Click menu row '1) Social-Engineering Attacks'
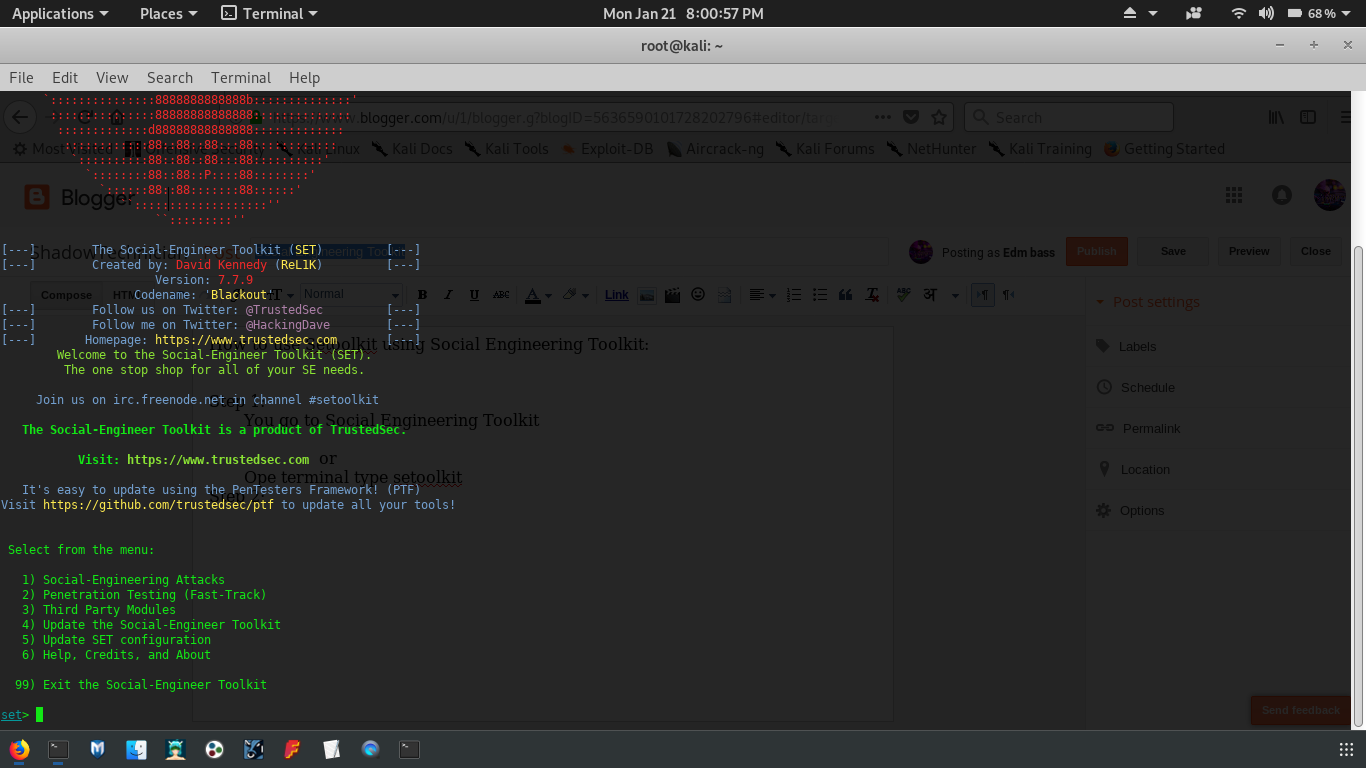Image resolution: width=1366 pixels, height=768 pixels. coord(123,580)
